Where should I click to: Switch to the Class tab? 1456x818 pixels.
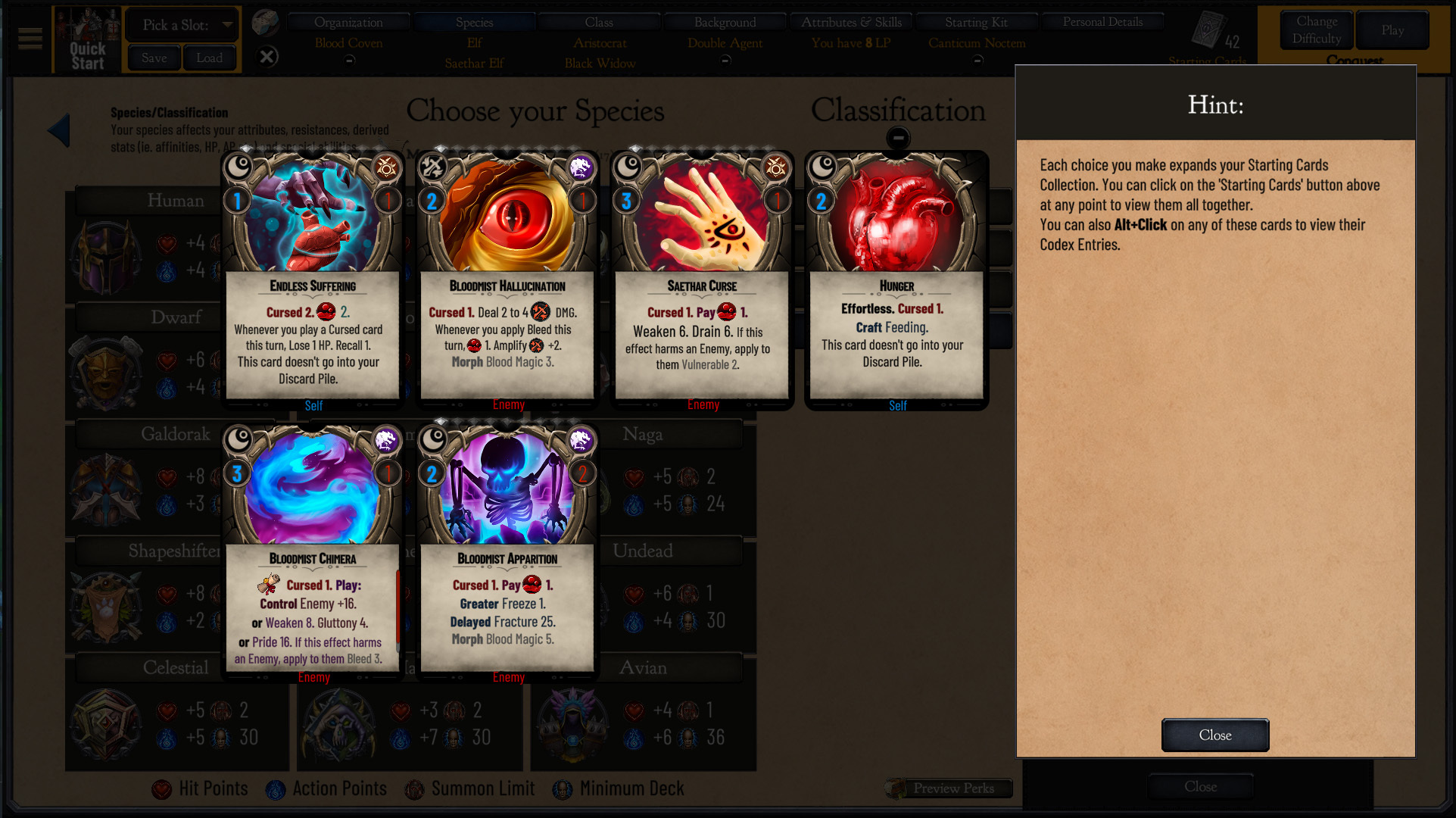coord(599,22)
